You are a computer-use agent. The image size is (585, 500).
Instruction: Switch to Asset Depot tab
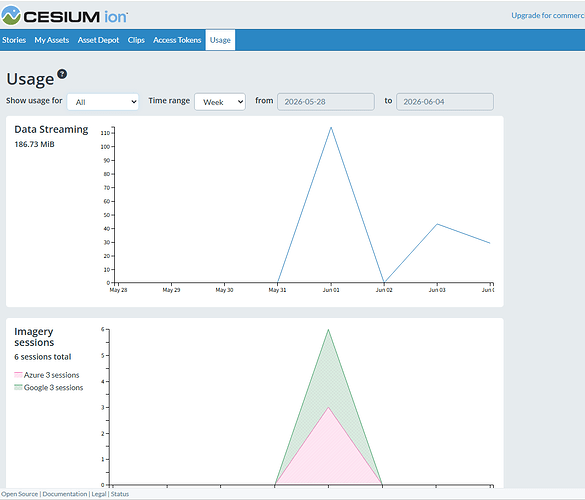(98, 40)
